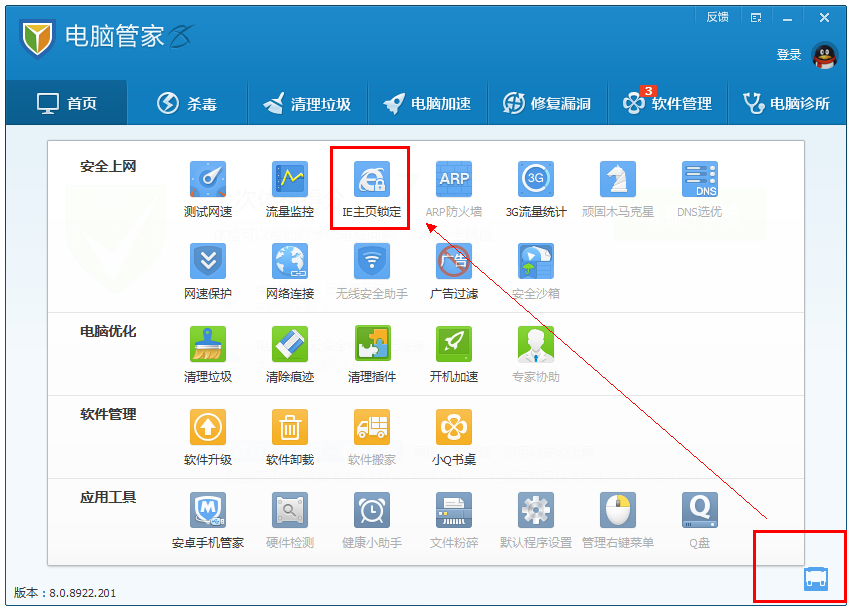Launch the 清理插件 plugin cleaner

coord(371,354)
